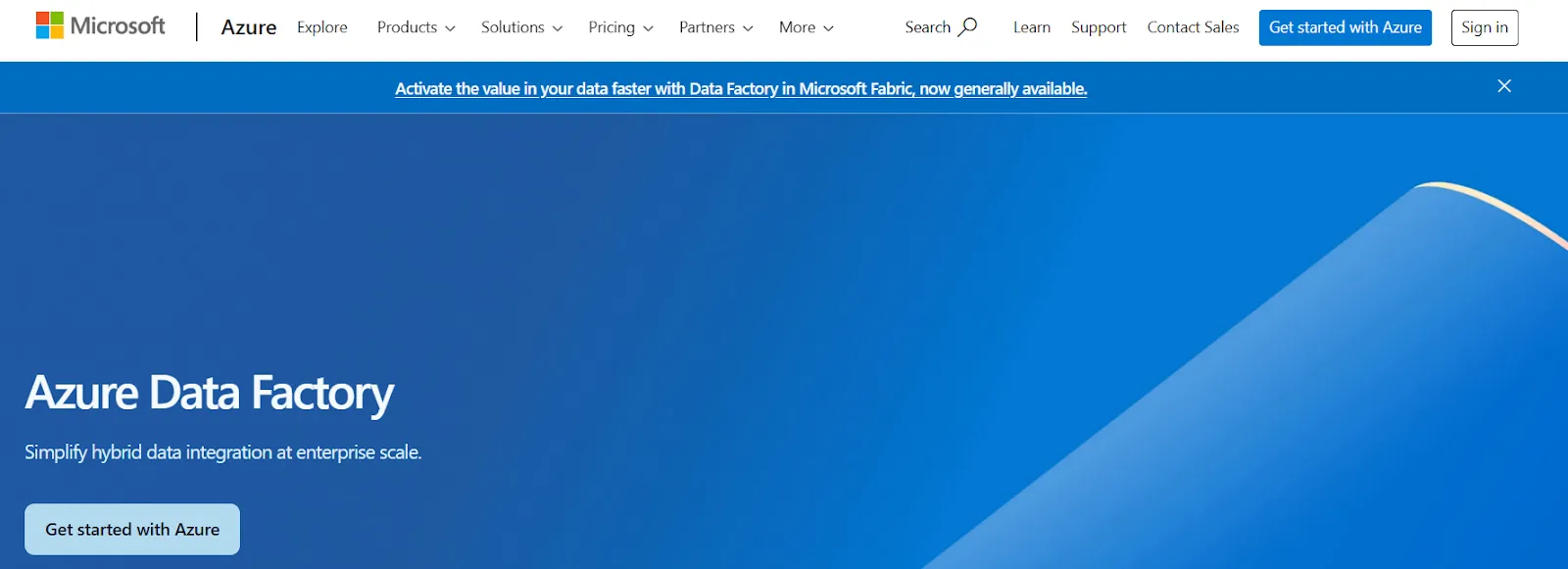Image resolution: width=1568 pixels, height=569 pixels.
Task: Open the Learn link
Action: [1032, 27]
